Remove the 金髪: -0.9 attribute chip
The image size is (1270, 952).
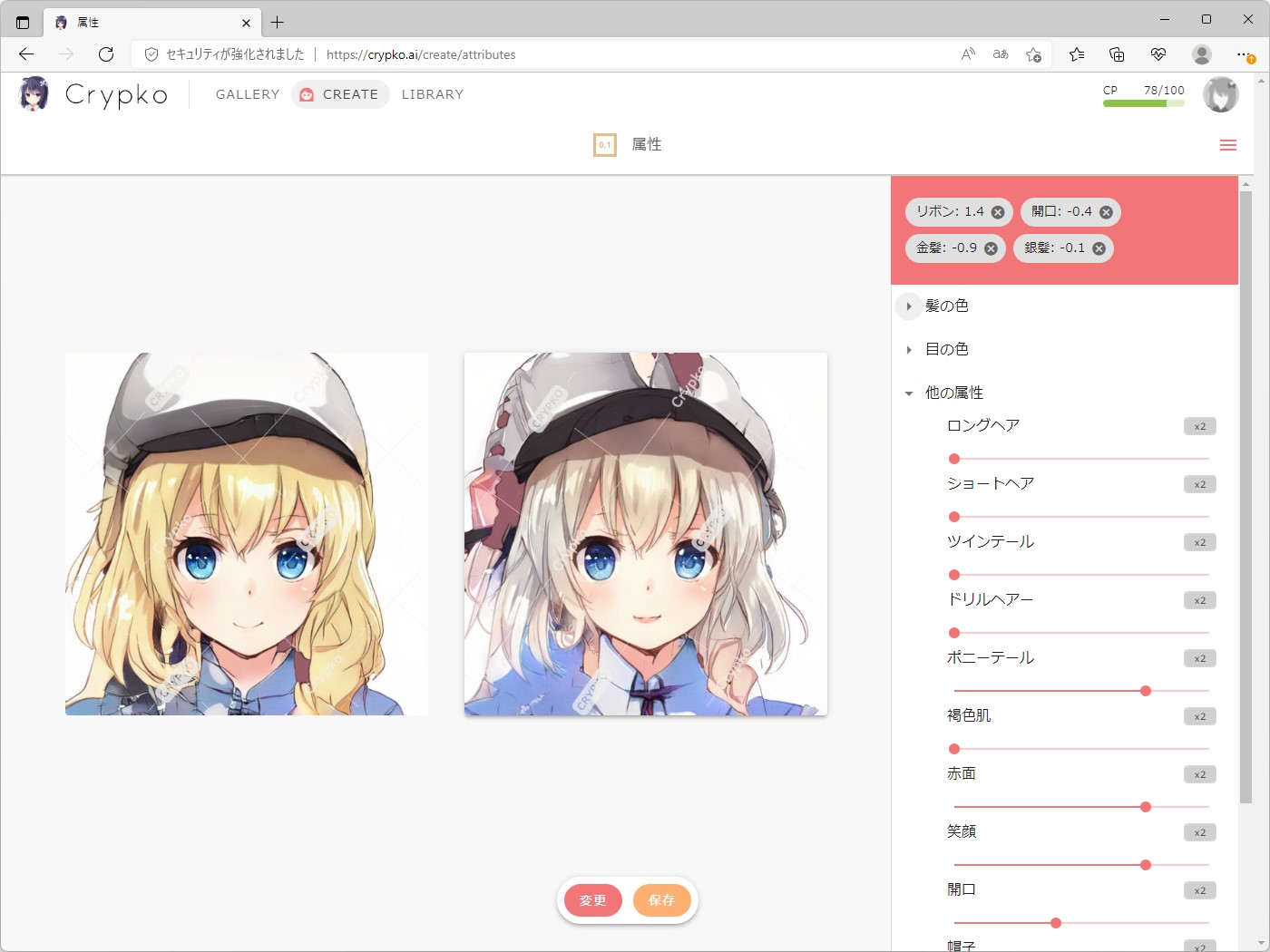point(990,248)
